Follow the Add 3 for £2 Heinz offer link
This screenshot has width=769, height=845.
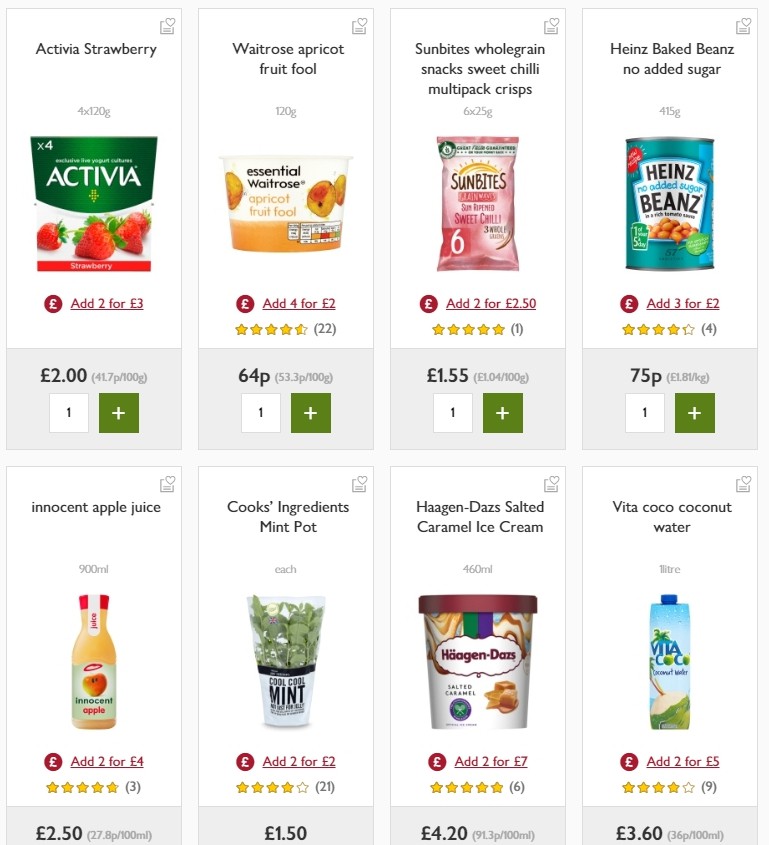tap(682, 303)
